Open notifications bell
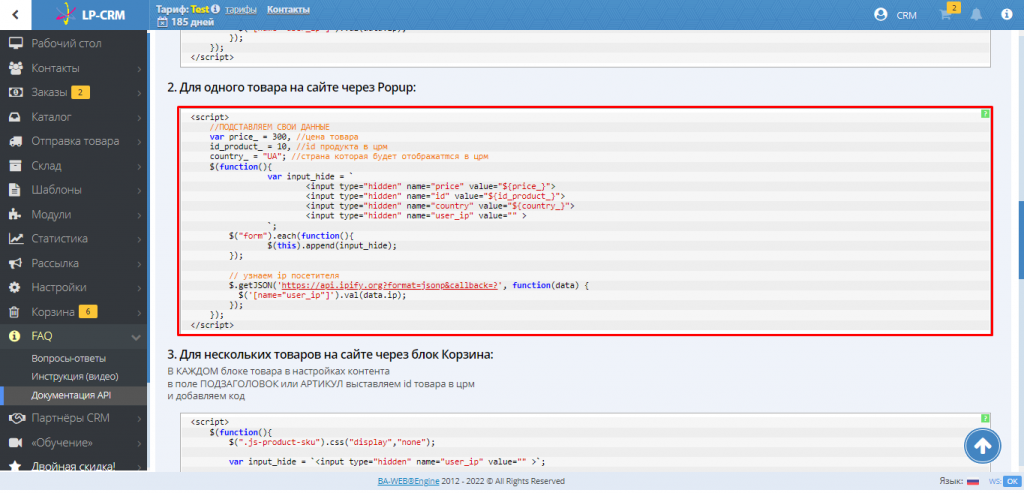The height and width of the screenshot is (493, 1024). (977, 14)
